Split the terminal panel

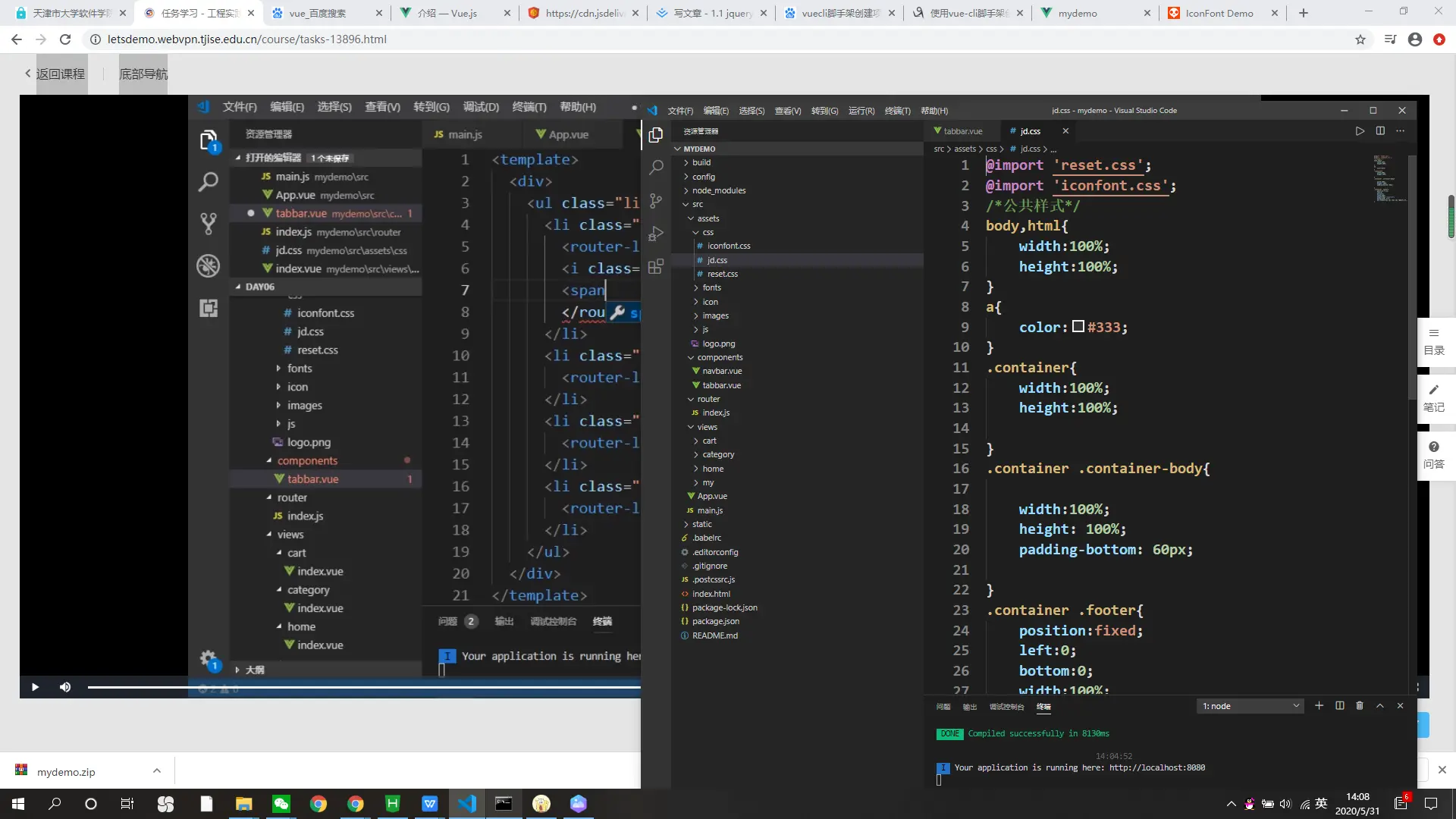pyautogui.click(x=1339, y=706)
